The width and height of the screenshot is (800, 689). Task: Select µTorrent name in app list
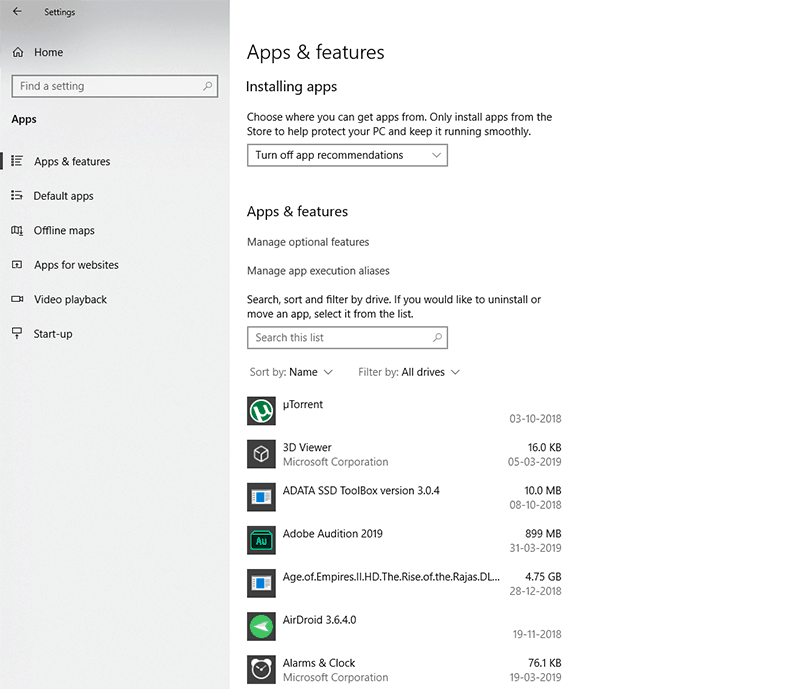click(303, 404)
